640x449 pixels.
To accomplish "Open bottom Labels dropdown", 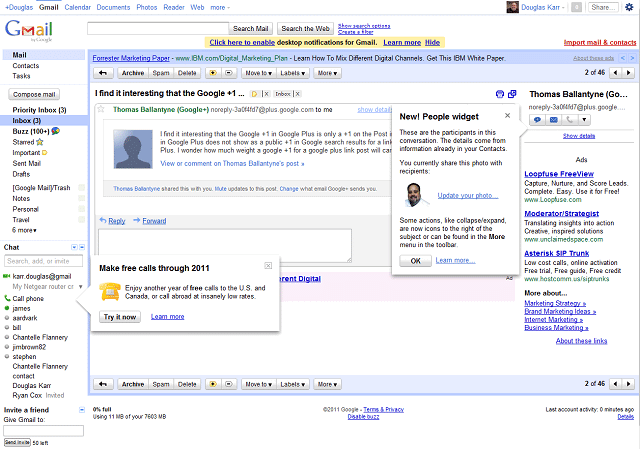I will point(293,384).
